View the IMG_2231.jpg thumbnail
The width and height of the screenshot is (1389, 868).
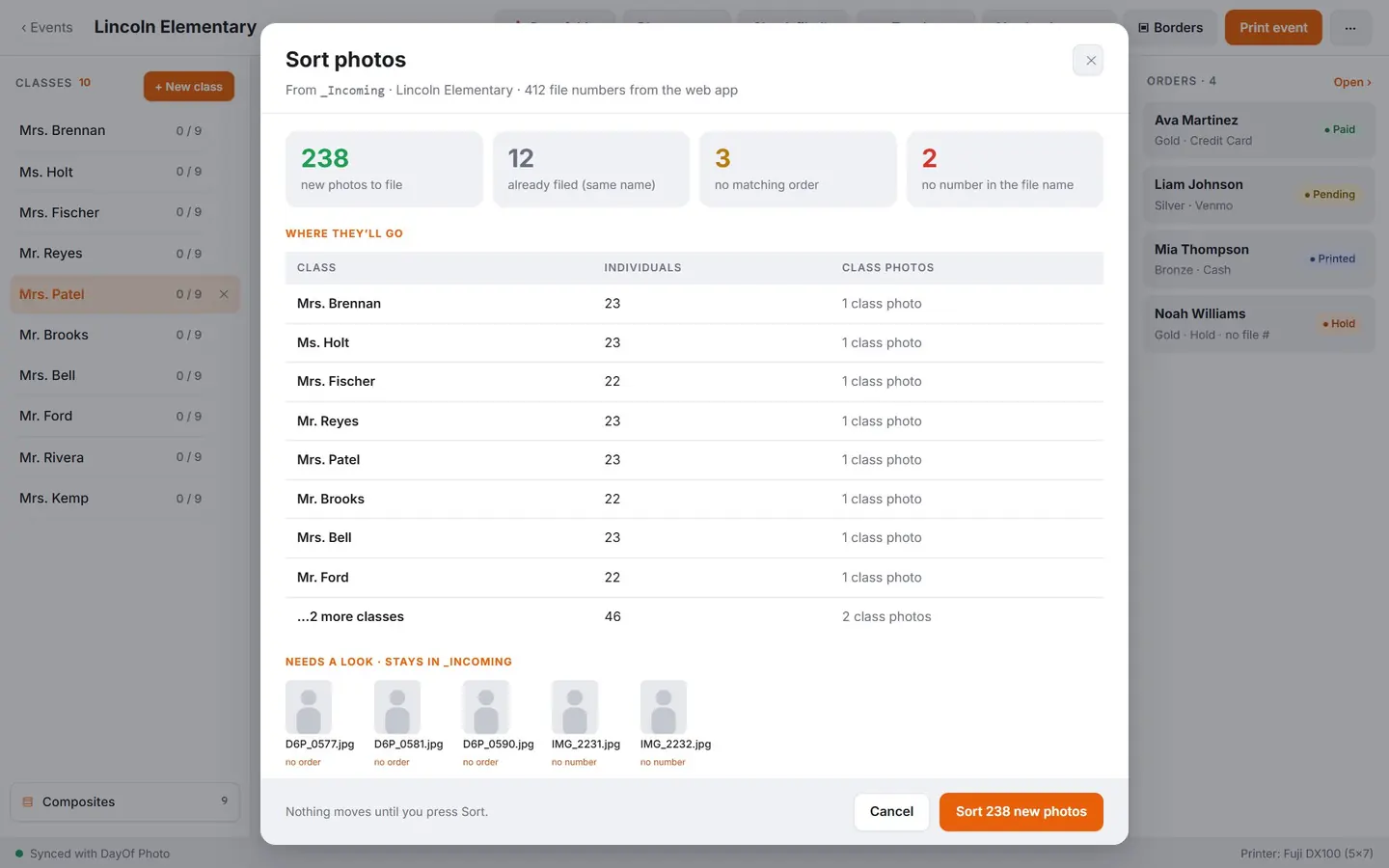(x=575, y=707)
